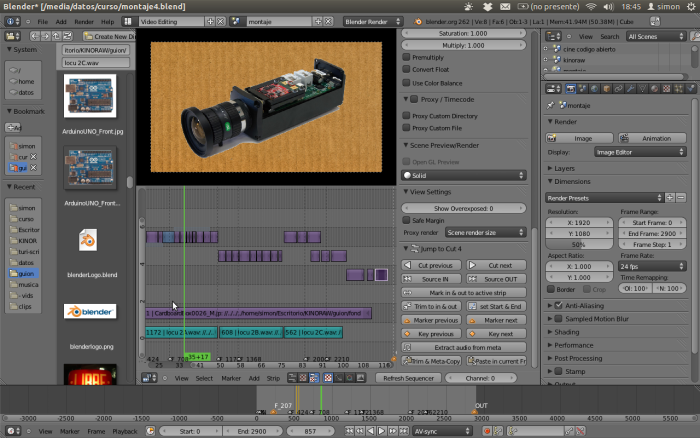Viewport: 700px width, 438px height.
Task: Open the Texture properties checker icon
Action: 667,89
